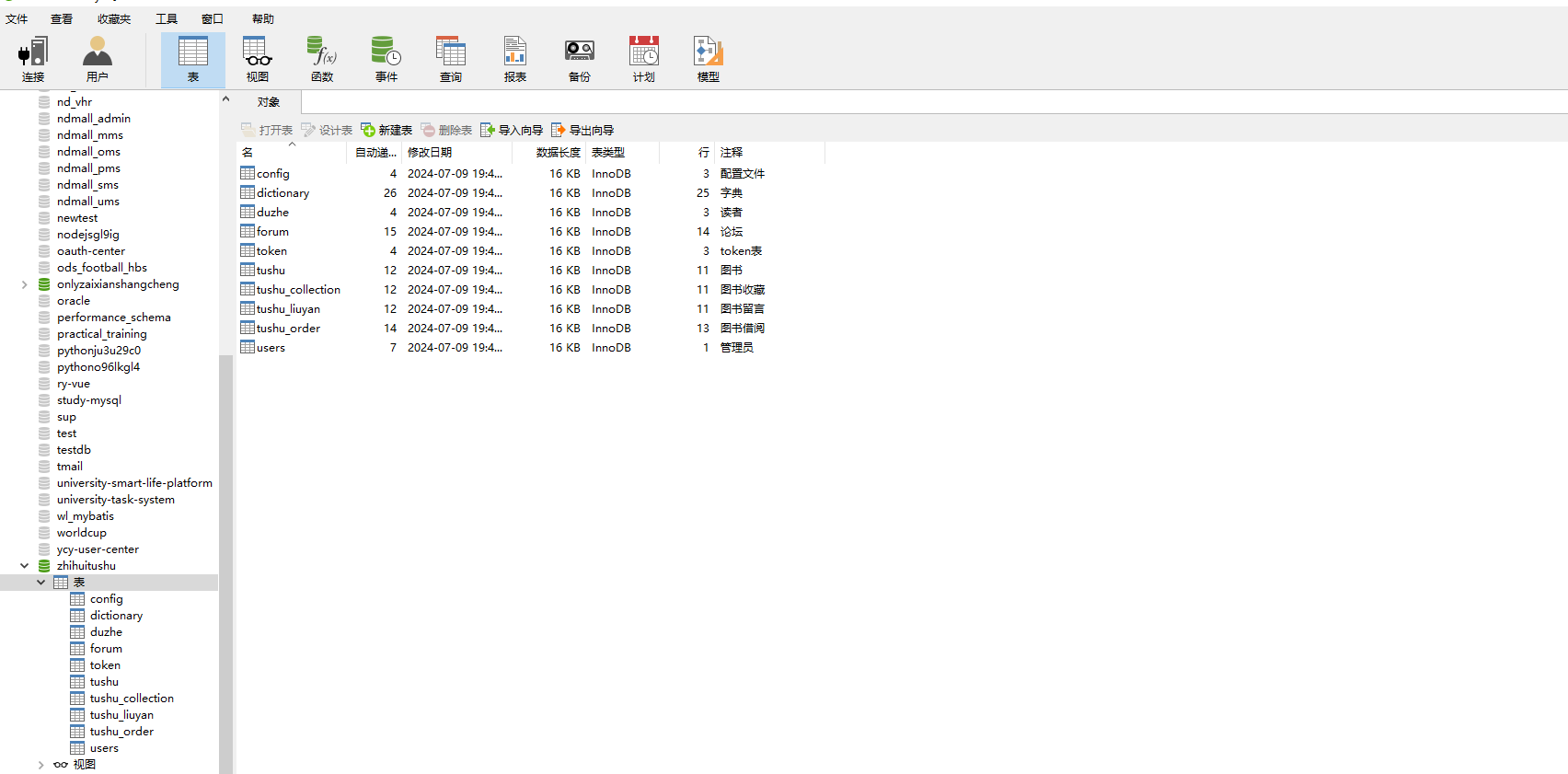Select duzhe table icon in object list

click(248, 212)
